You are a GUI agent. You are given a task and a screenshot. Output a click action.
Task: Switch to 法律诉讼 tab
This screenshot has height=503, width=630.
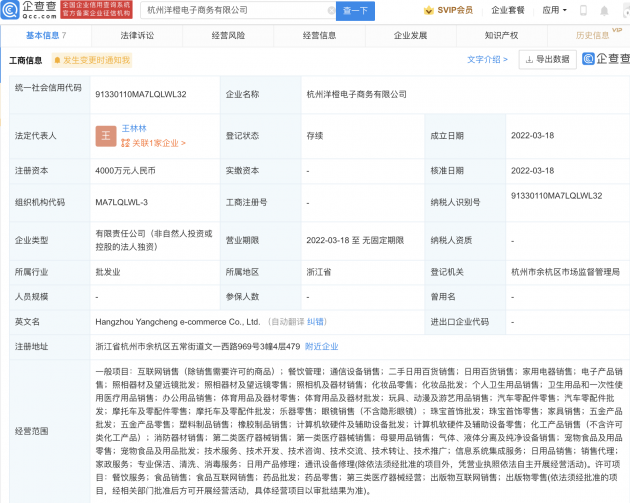[137, 36]
